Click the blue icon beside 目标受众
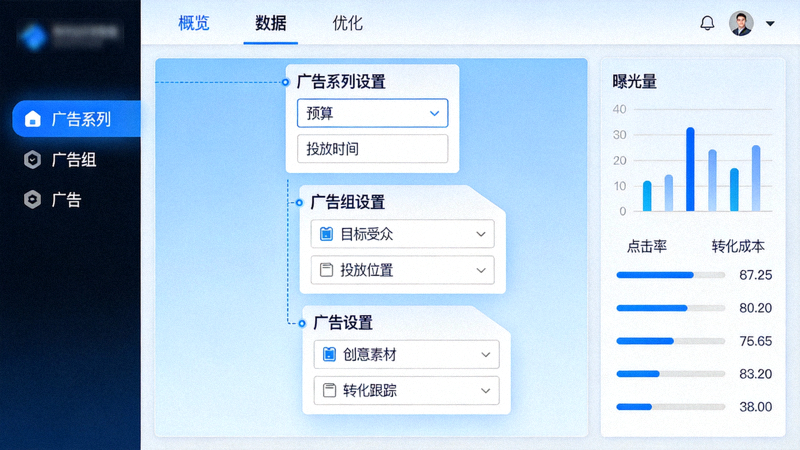The image size is (800, 450). pos(326,234)
